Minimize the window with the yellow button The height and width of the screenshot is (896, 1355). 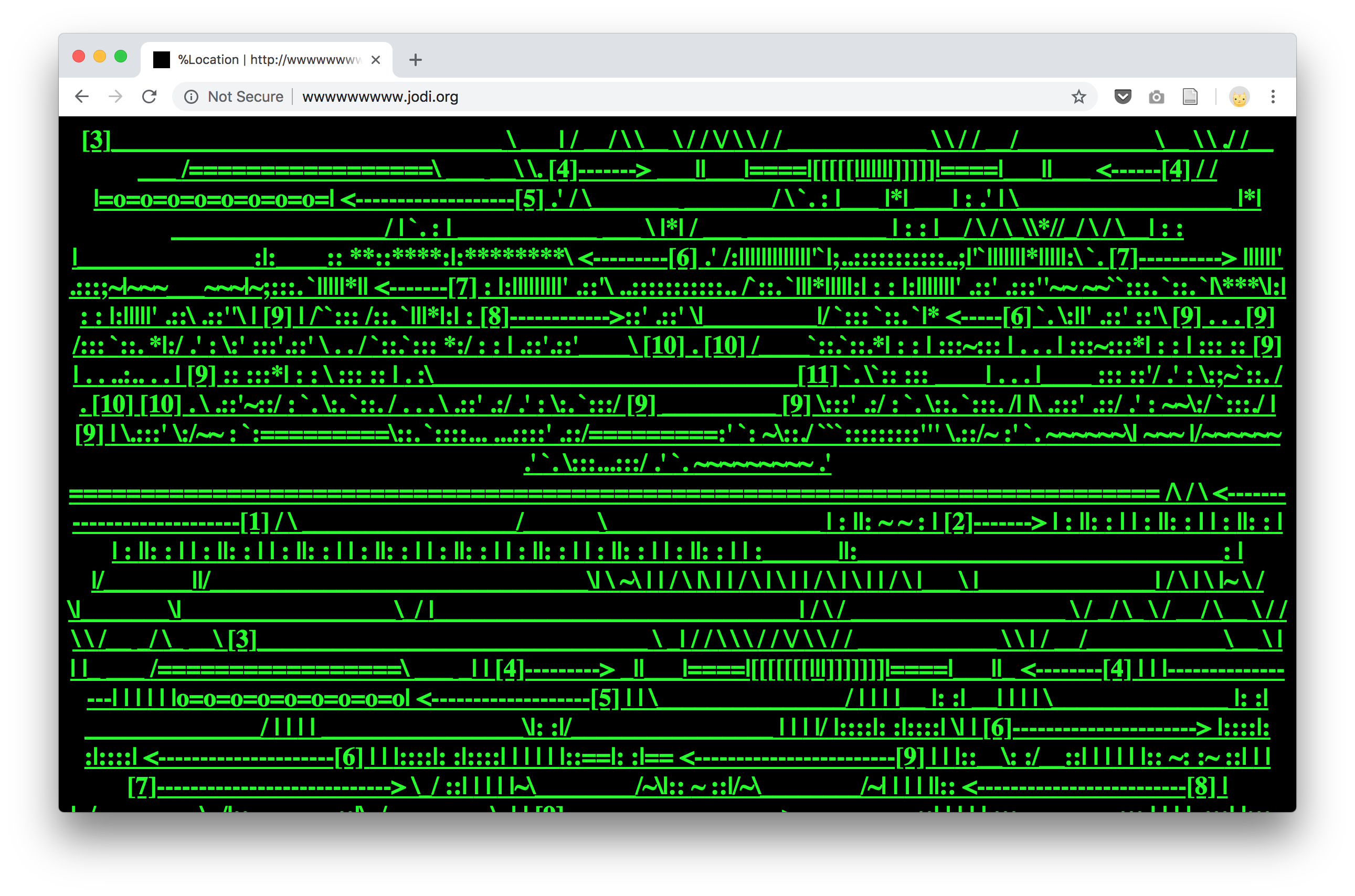coord(99,56)
